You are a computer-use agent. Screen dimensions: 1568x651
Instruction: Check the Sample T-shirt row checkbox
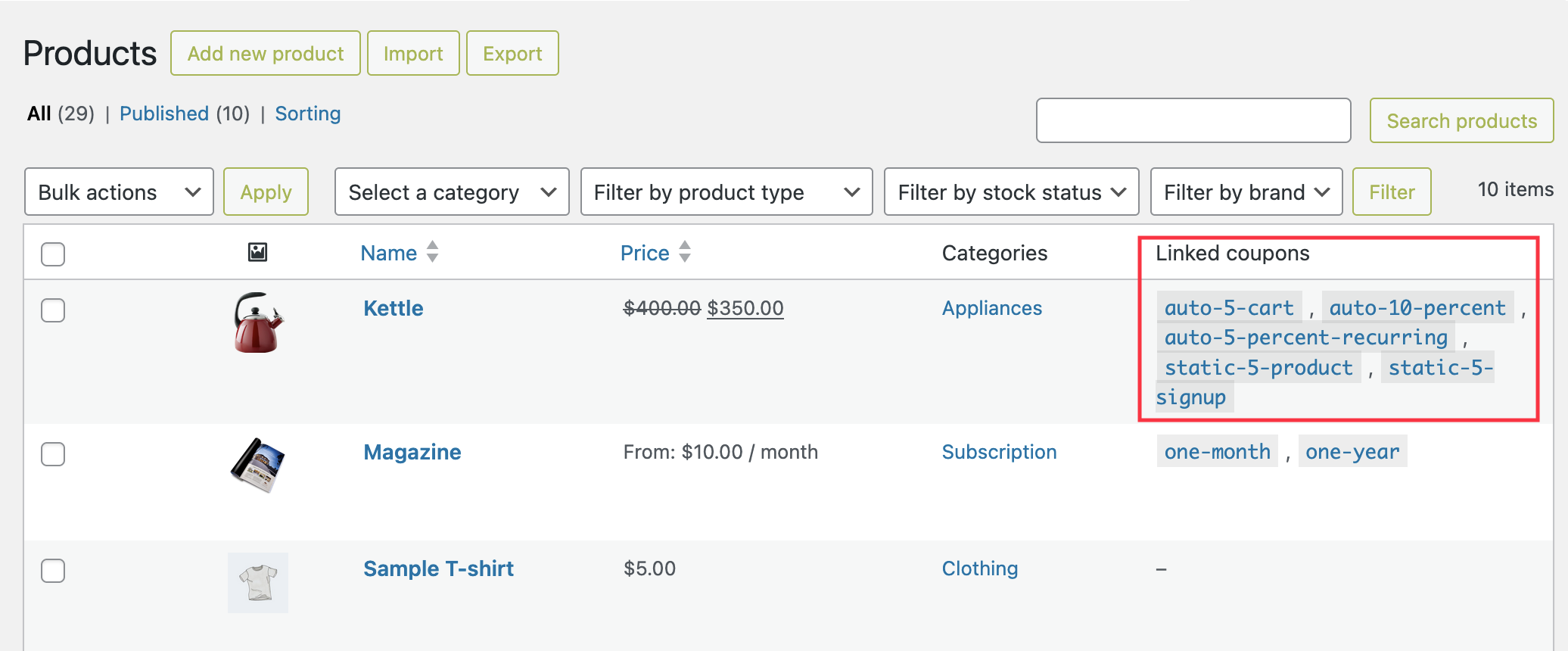pos(53,570)
